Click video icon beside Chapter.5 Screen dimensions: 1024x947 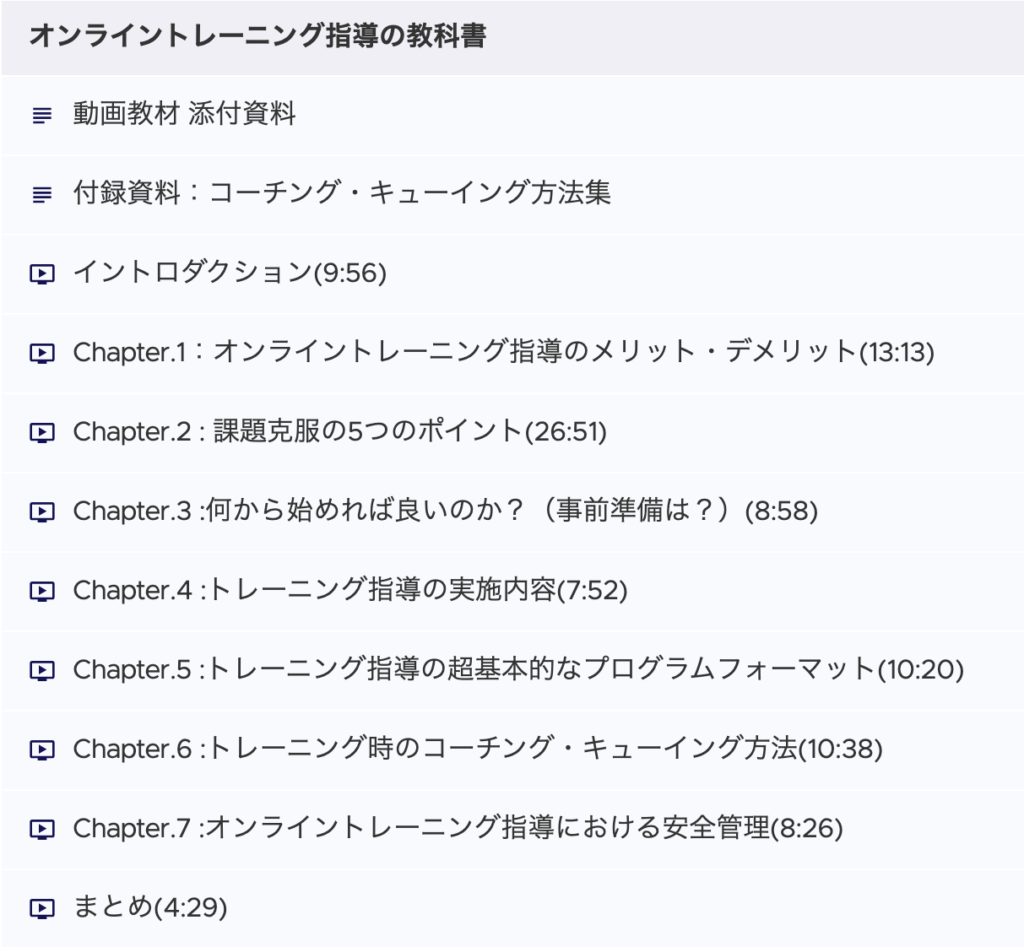tap(42, 671)
